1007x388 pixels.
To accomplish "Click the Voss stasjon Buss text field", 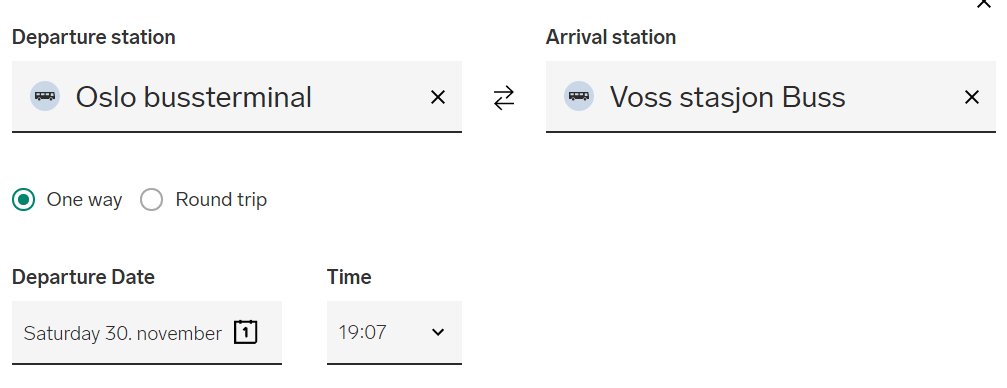I will click(x=771, y=97).
